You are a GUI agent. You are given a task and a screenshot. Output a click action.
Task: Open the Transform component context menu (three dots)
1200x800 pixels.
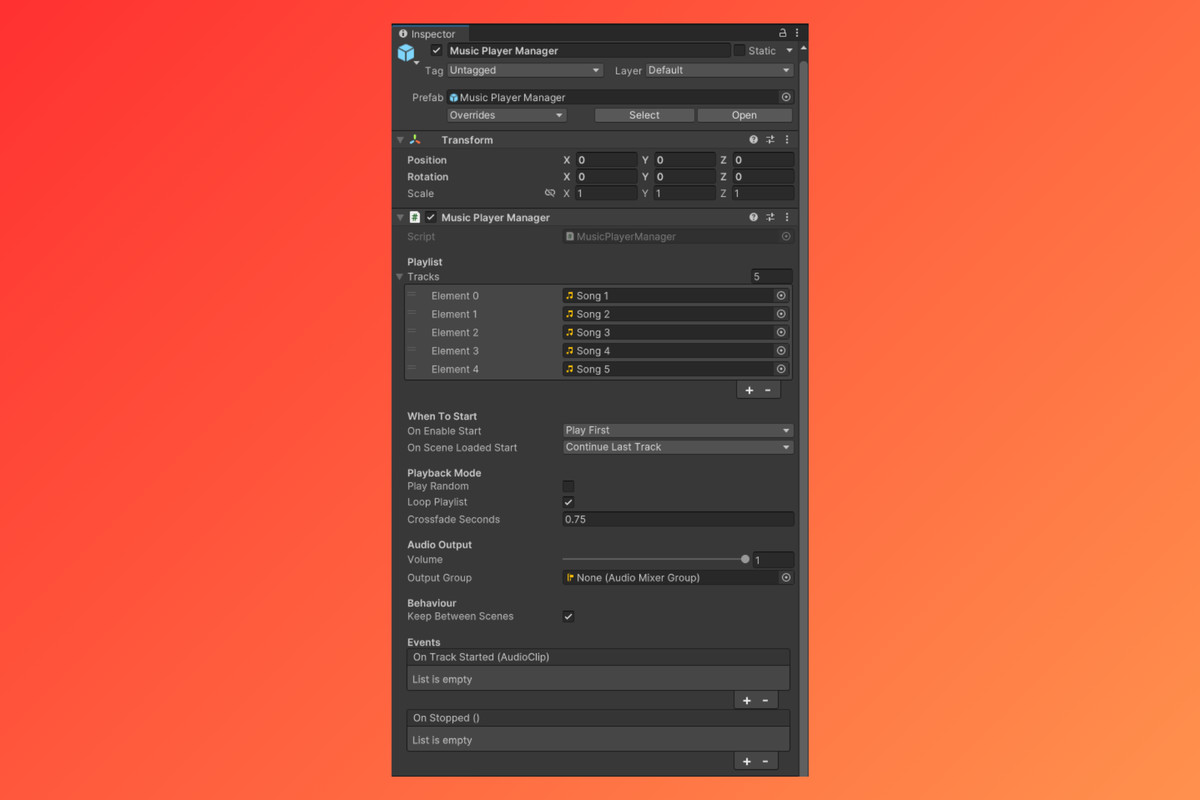coord(787,139)
